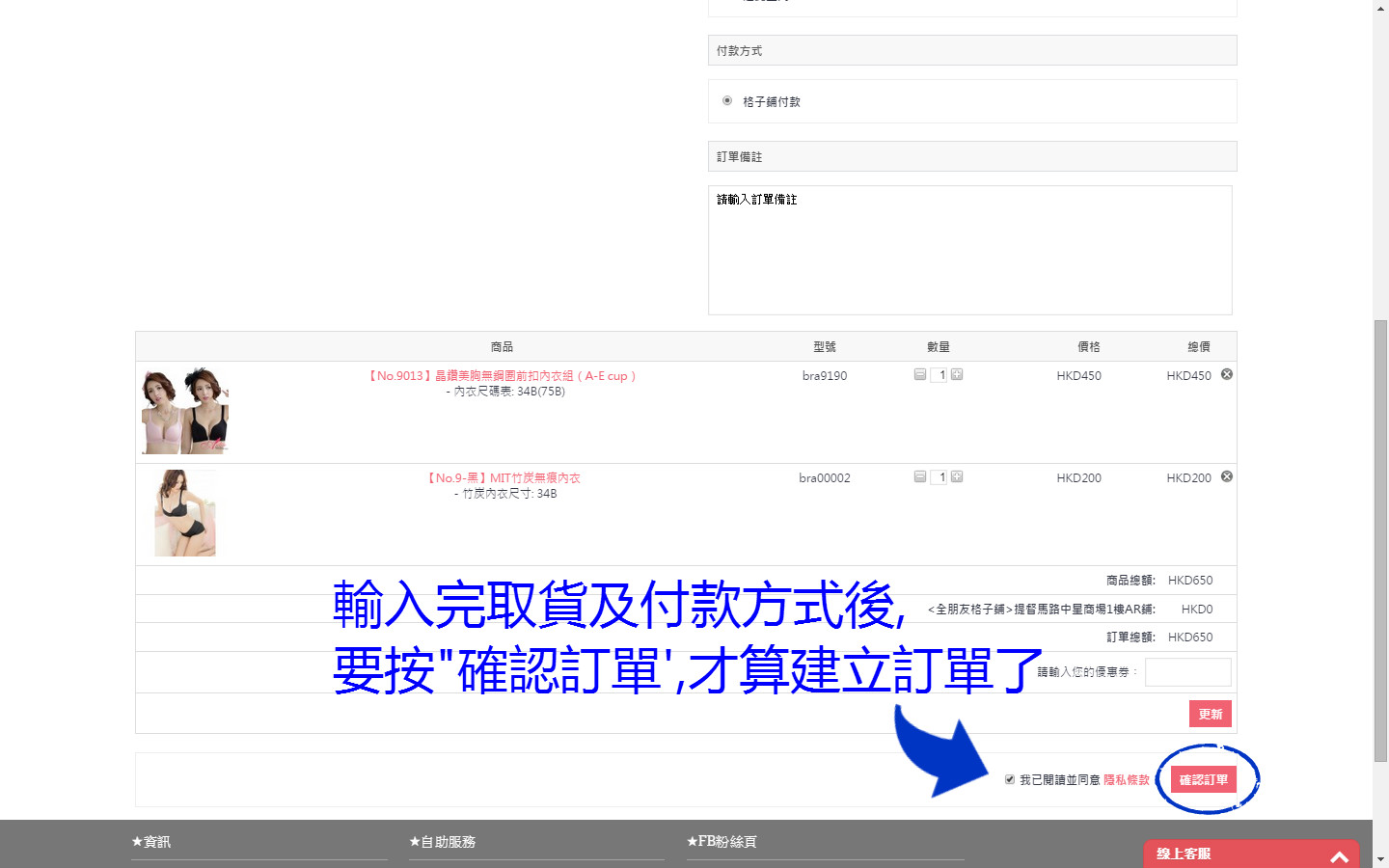
Task: Click the HKD0 pickup fee value
Action: (x=1197, y=610)
